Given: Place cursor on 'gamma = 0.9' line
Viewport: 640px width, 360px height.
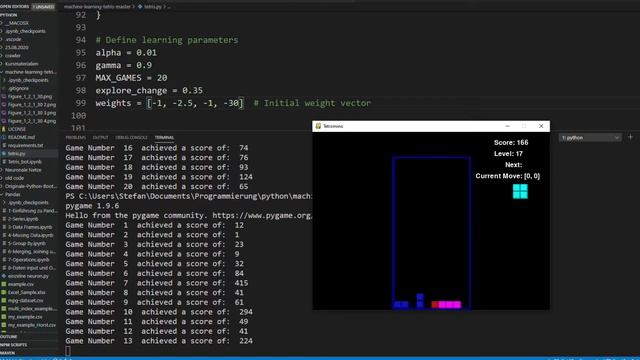Looking at the screenshot, I should (124, 65).
